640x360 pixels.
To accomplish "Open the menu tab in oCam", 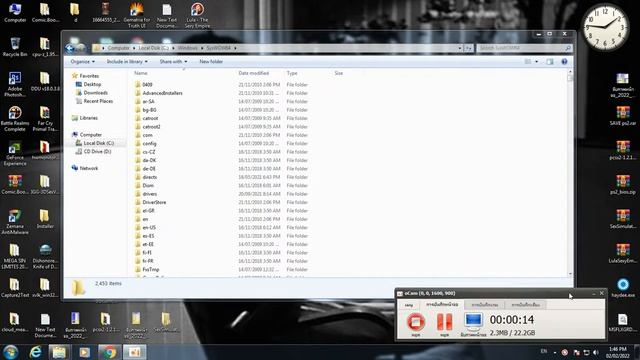I will pos(409,305).
